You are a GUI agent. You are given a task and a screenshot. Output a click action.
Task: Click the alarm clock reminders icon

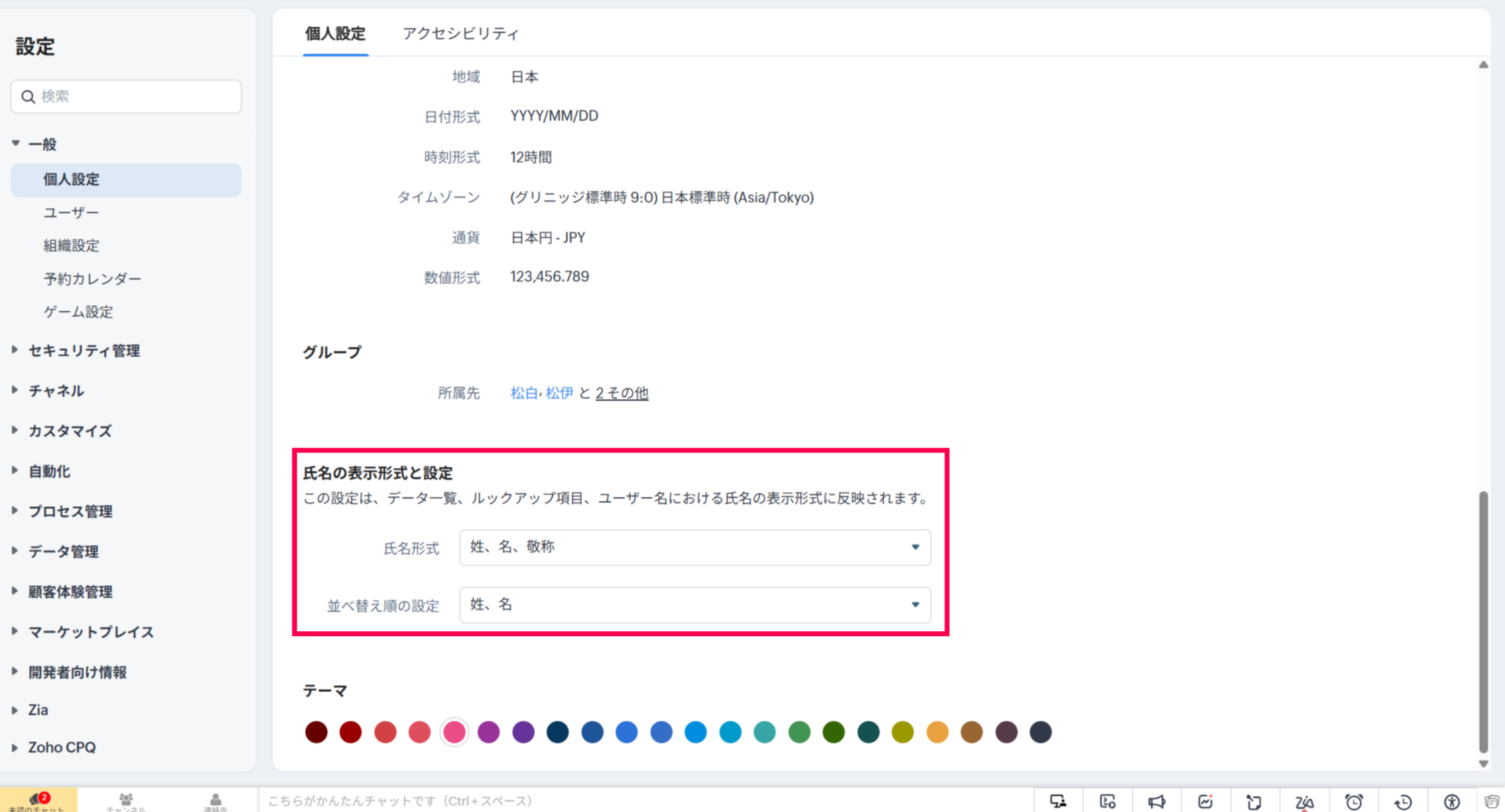point(1354,801)
